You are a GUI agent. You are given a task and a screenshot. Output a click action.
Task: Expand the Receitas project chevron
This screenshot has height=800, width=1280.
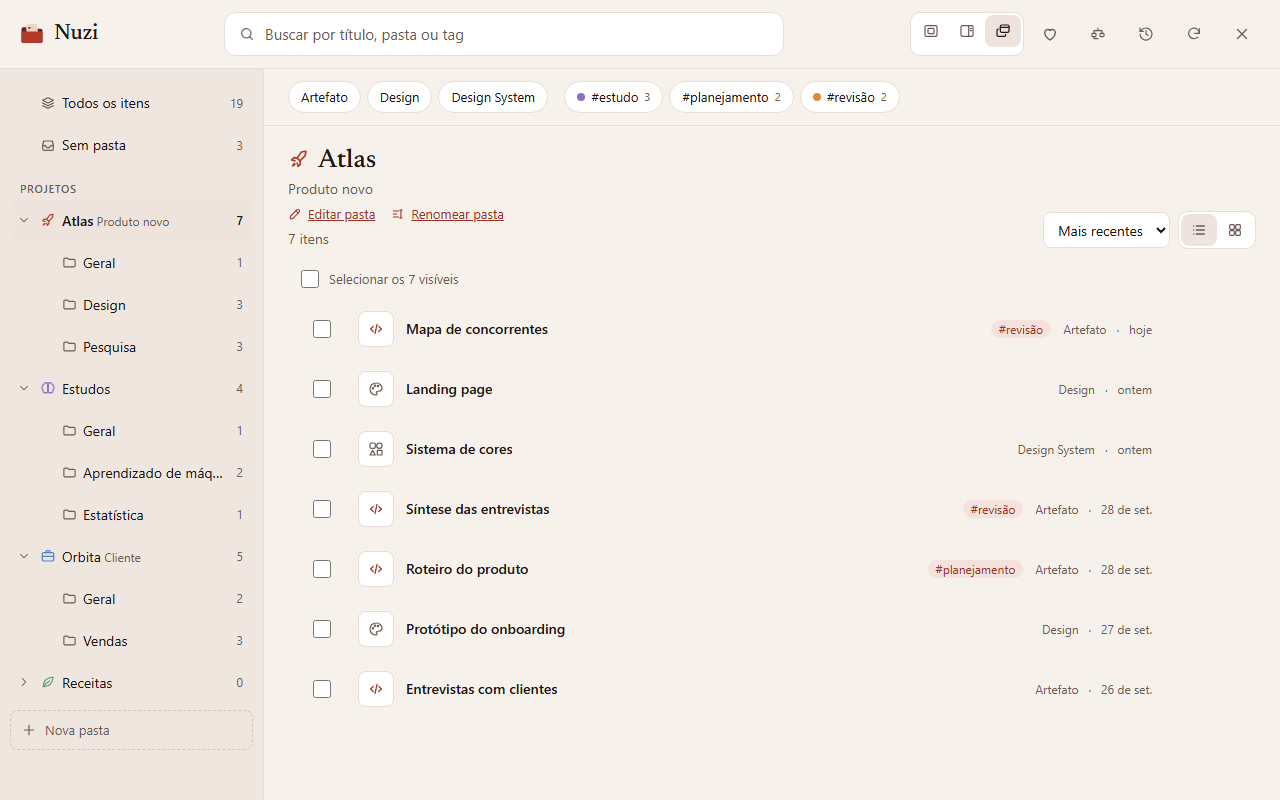pos(24,683)
